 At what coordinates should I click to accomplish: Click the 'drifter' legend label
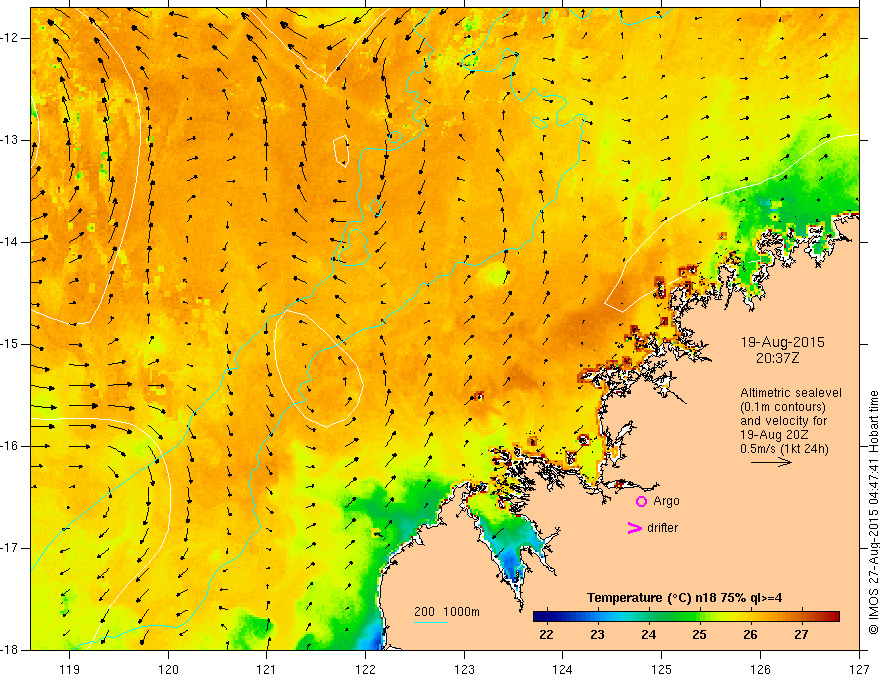[x=662, y=528]
